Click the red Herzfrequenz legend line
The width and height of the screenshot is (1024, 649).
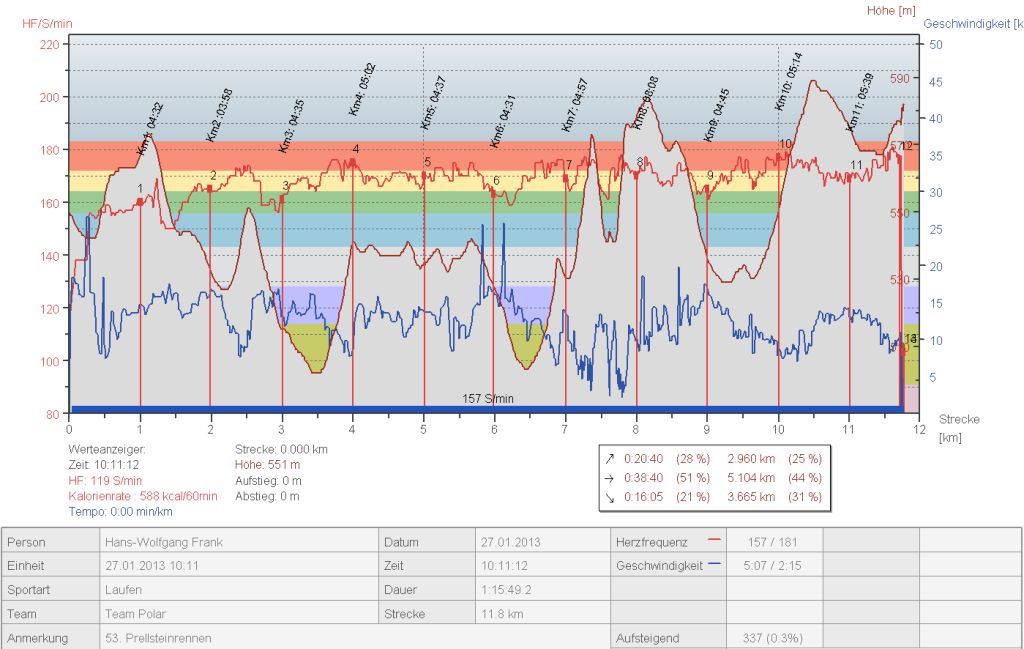coord(713,541)
